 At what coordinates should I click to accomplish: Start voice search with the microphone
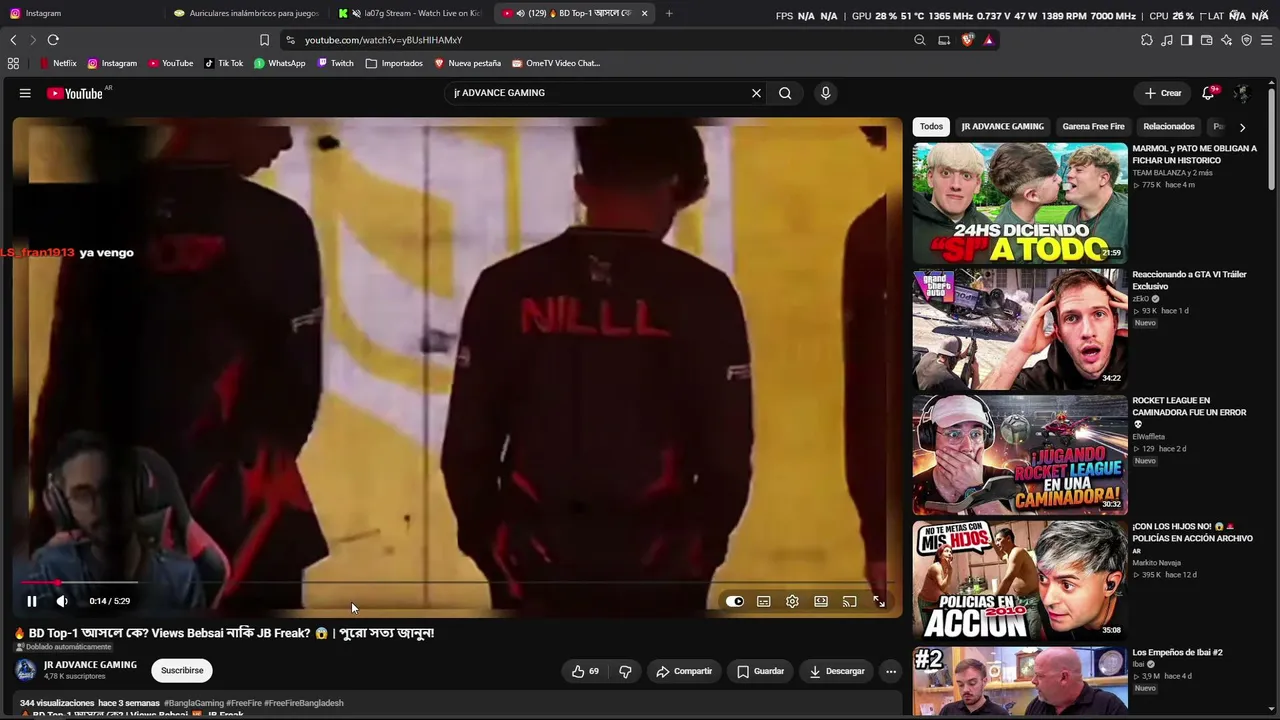(825, 93)
